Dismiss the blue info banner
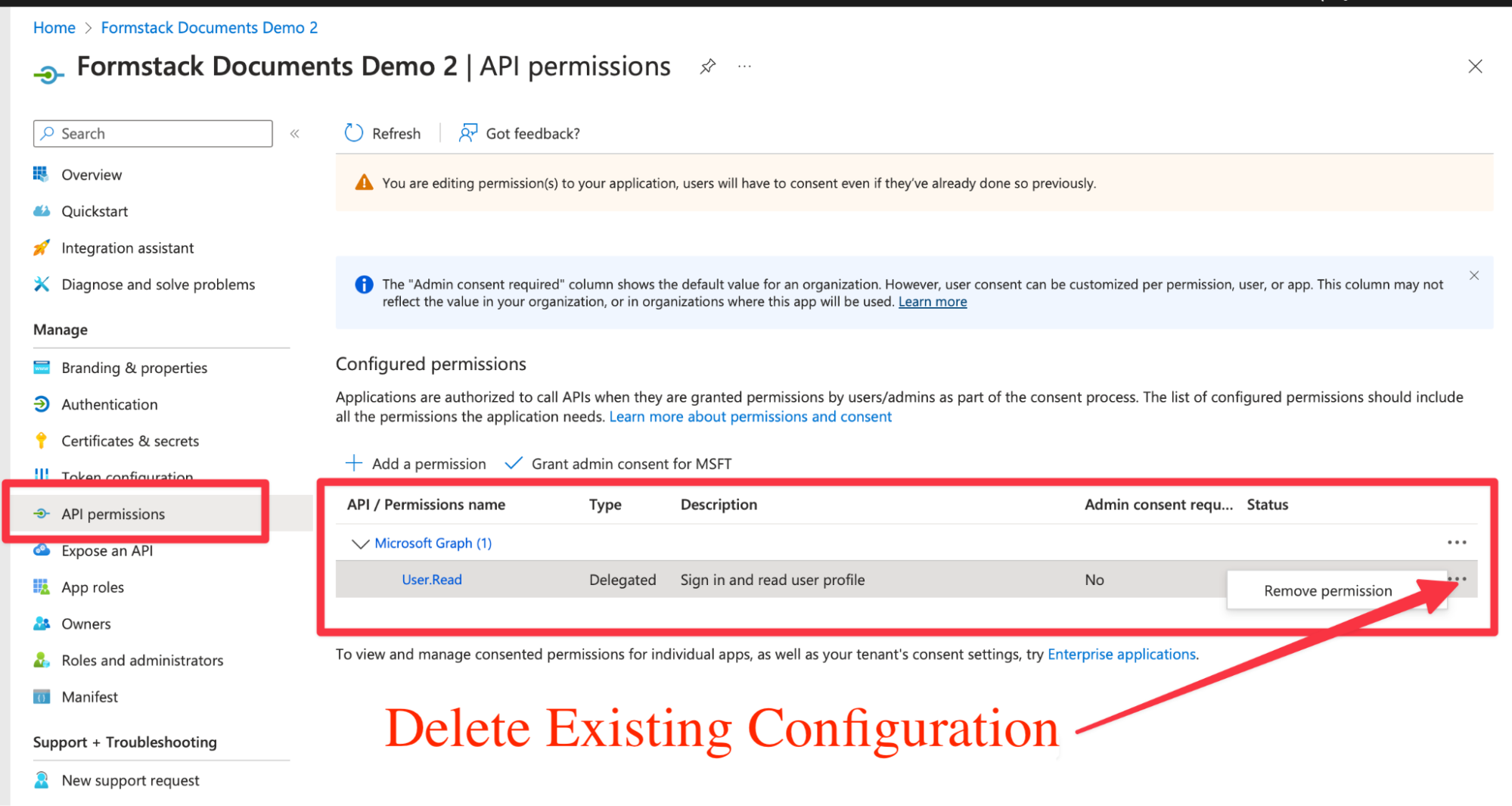The image size is (1512, 806). tap(1473, 275)
